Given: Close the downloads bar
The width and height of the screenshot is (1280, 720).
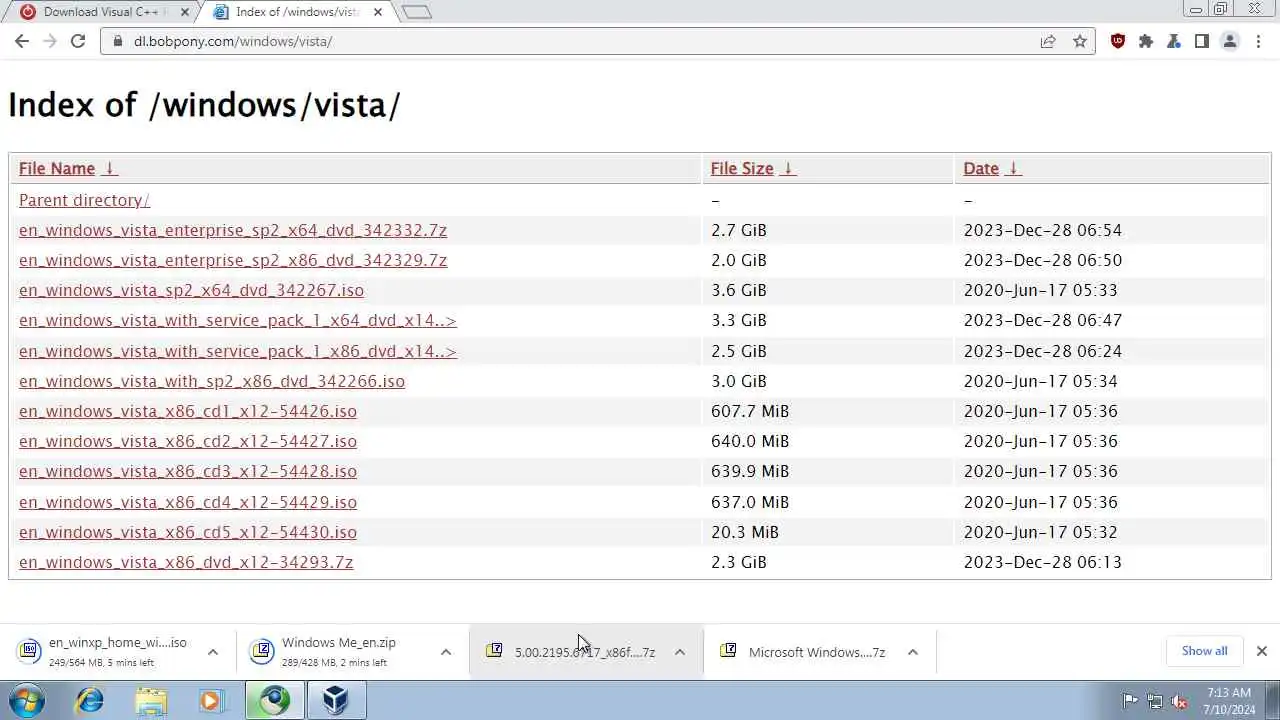Looking at the screenshot, I should pos(1262,651).
